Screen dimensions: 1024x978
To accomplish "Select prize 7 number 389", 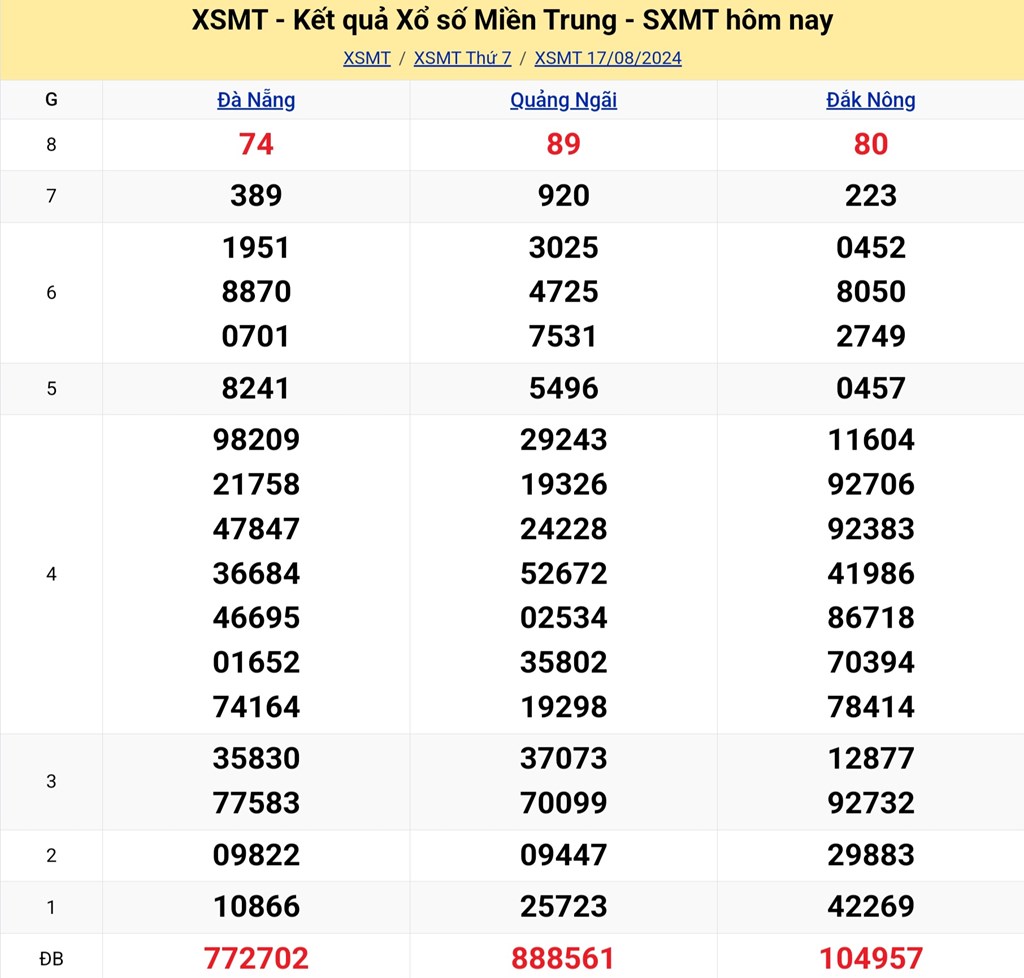I will 256,196.
